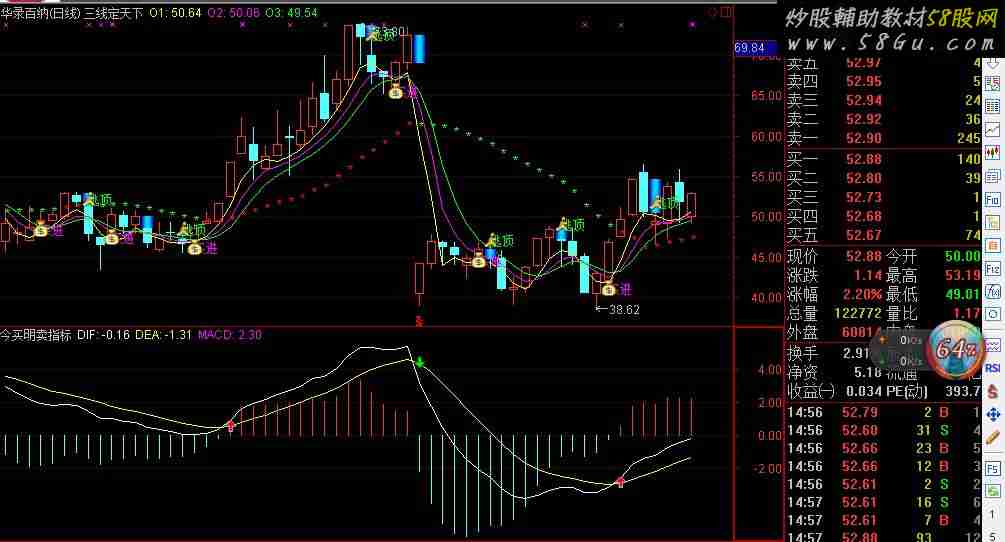This screenshot has height=542, width=1005.
Task: Select the 买五 bid row at 52.67
Action: (x=884, y=235)
